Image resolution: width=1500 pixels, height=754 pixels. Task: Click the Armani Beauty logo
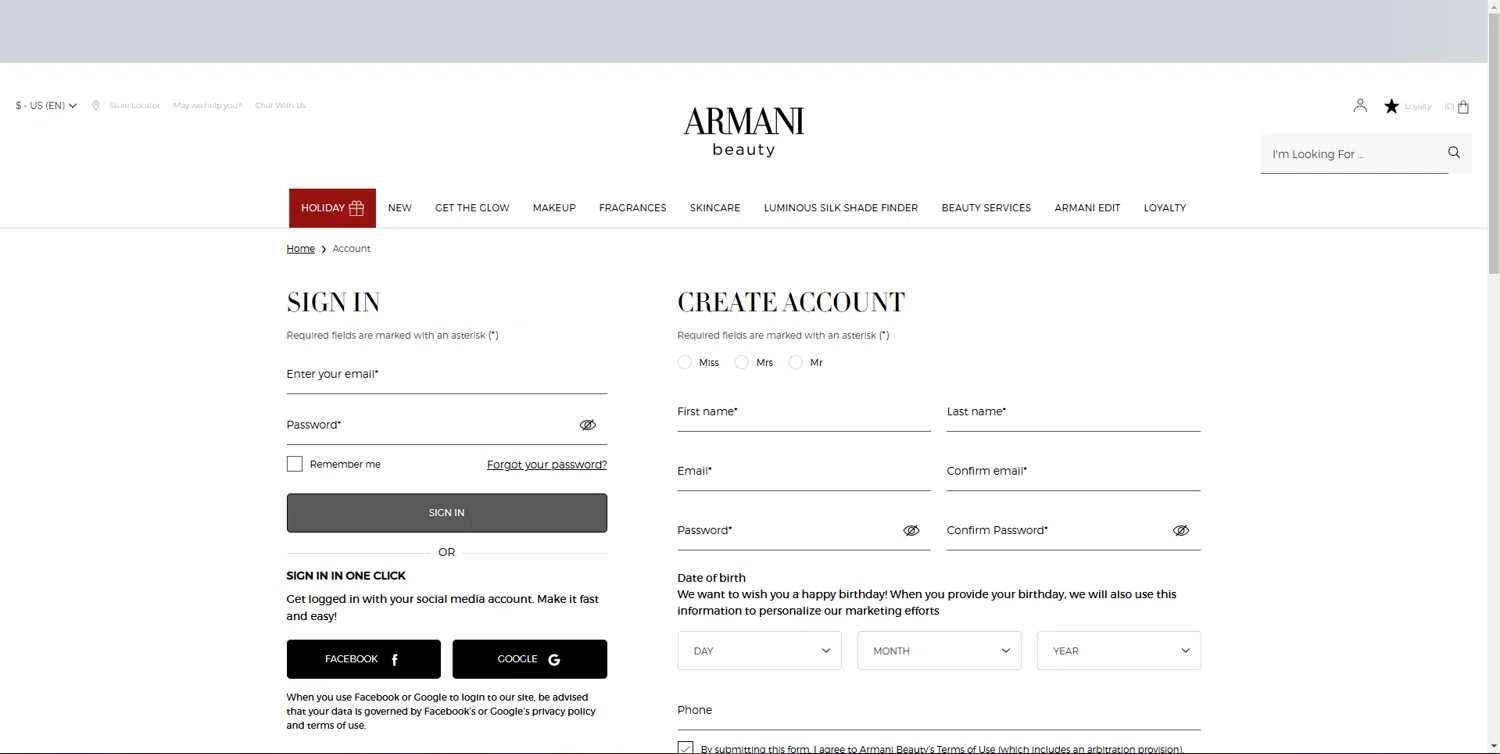click(x=744, y=131)
